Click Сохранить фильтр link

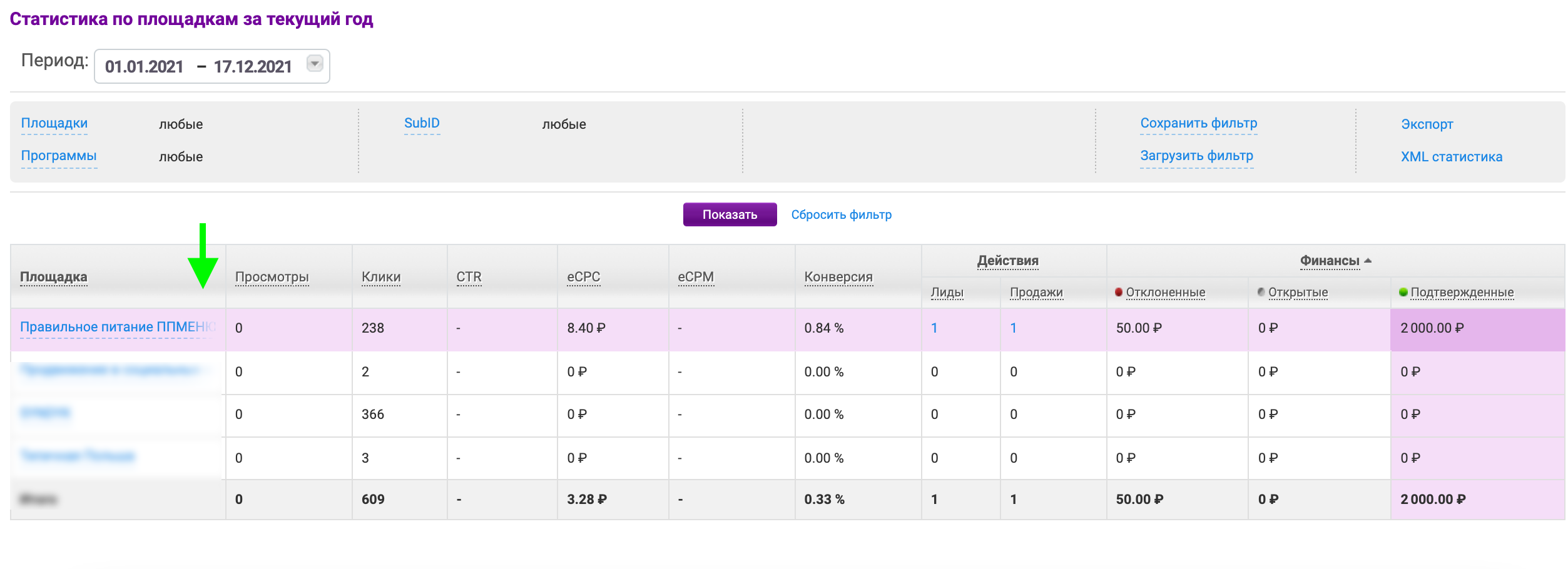tap(1198, 123)
